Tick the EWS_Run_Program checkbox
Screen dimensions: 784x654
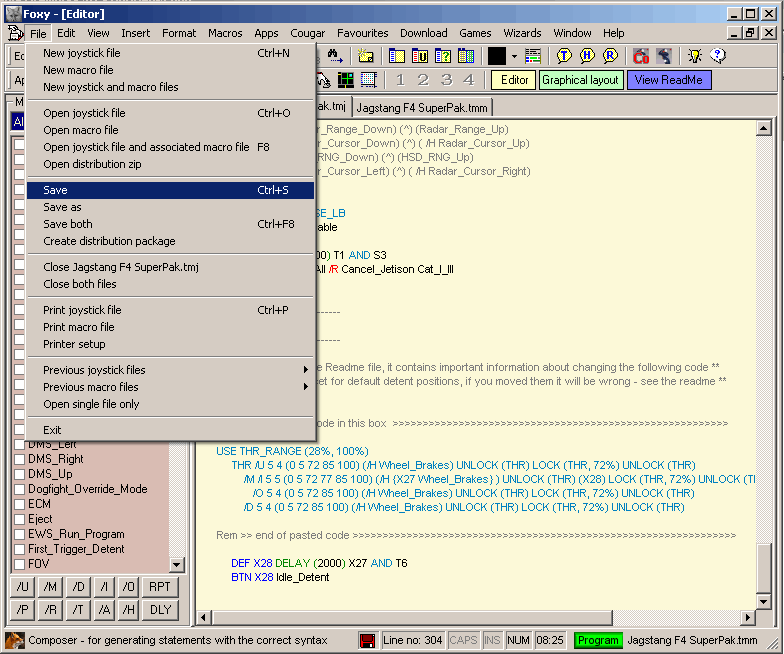[19, 534]
